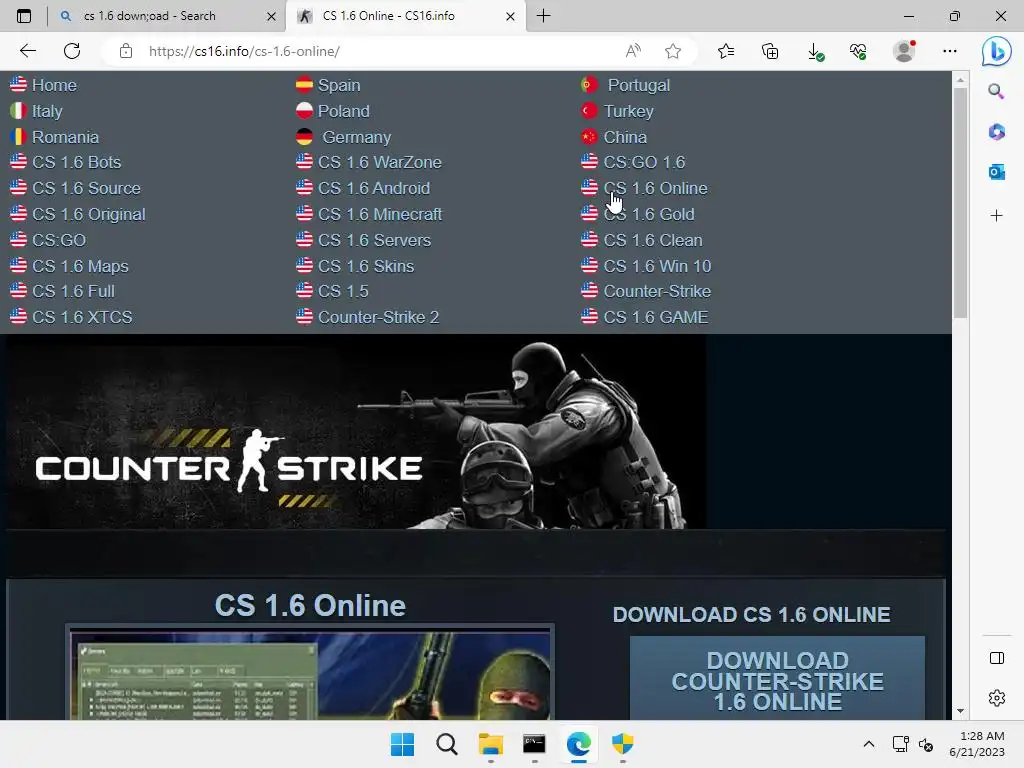The image size is (1024, 768).
Task: Open taskbar Search
Action: pyautogui.click(x=447, y=744)
